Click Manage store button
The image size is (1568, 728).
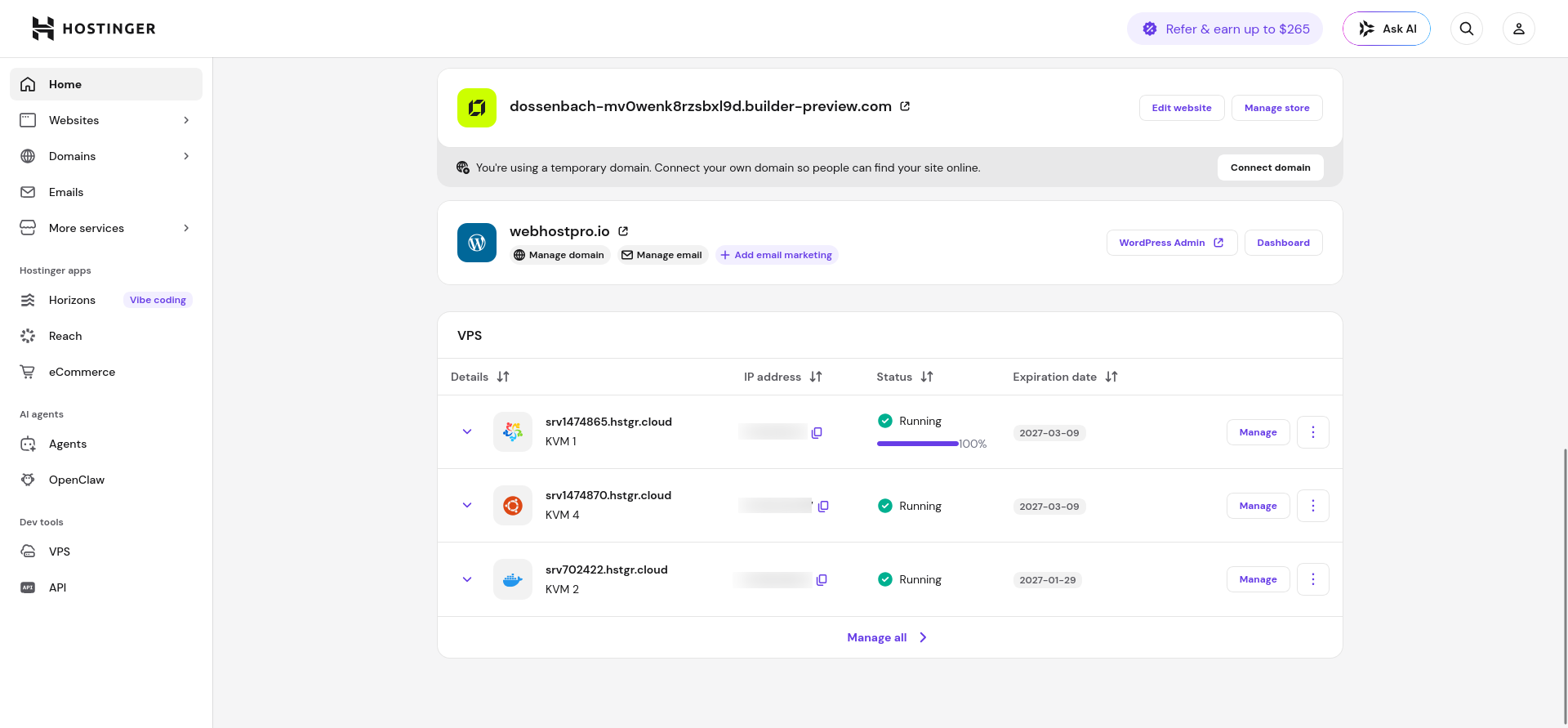tap(1277, 108)
